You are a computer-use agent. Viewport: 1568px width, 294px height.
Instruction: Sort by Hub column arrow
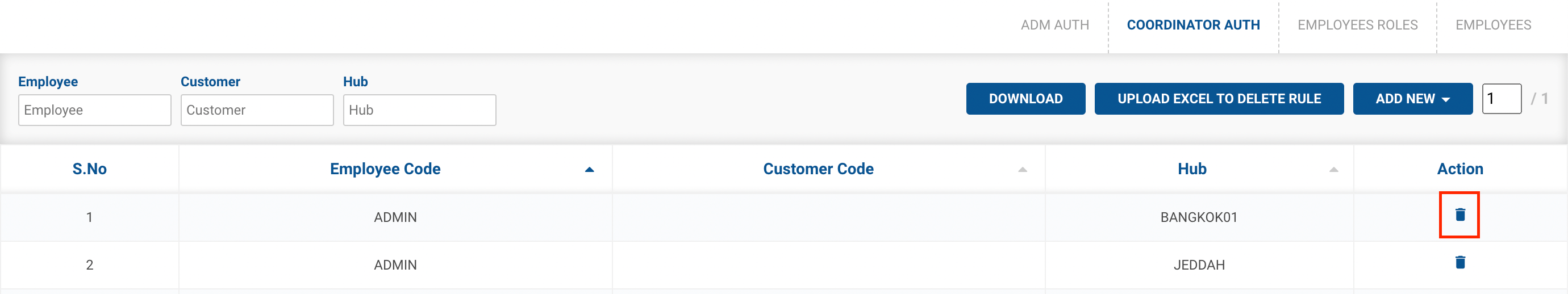[x=1333, y=170]
